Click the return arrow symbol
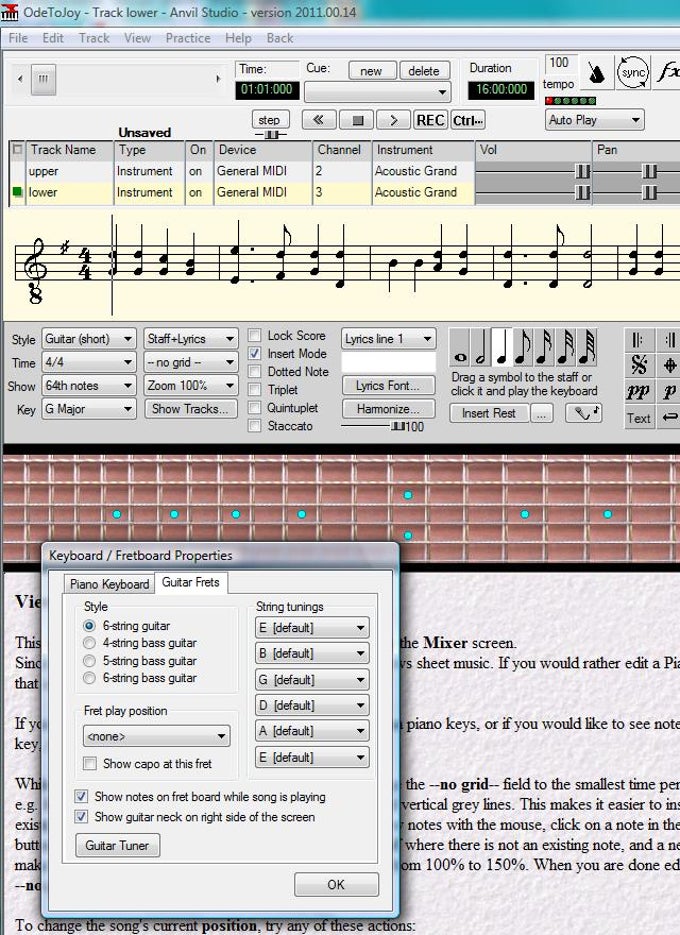Viewport: 680px width, 935px height. tap(669, 418)
